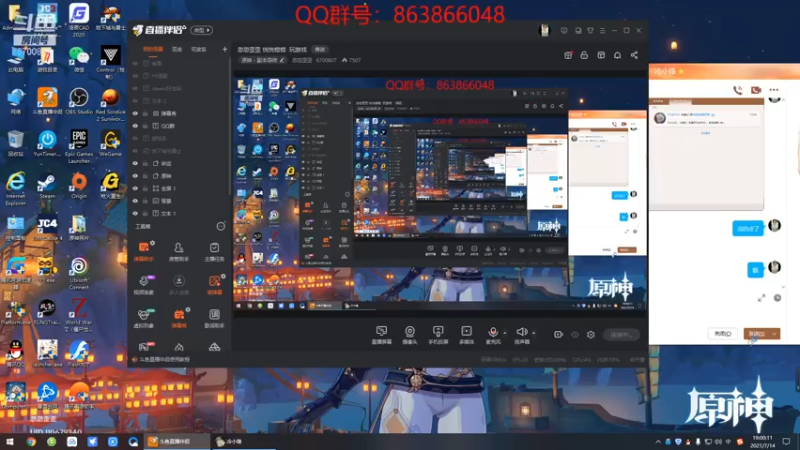Add a multimedia source from the toolbar
800x450 pixels.
click(x=466, y=335)
